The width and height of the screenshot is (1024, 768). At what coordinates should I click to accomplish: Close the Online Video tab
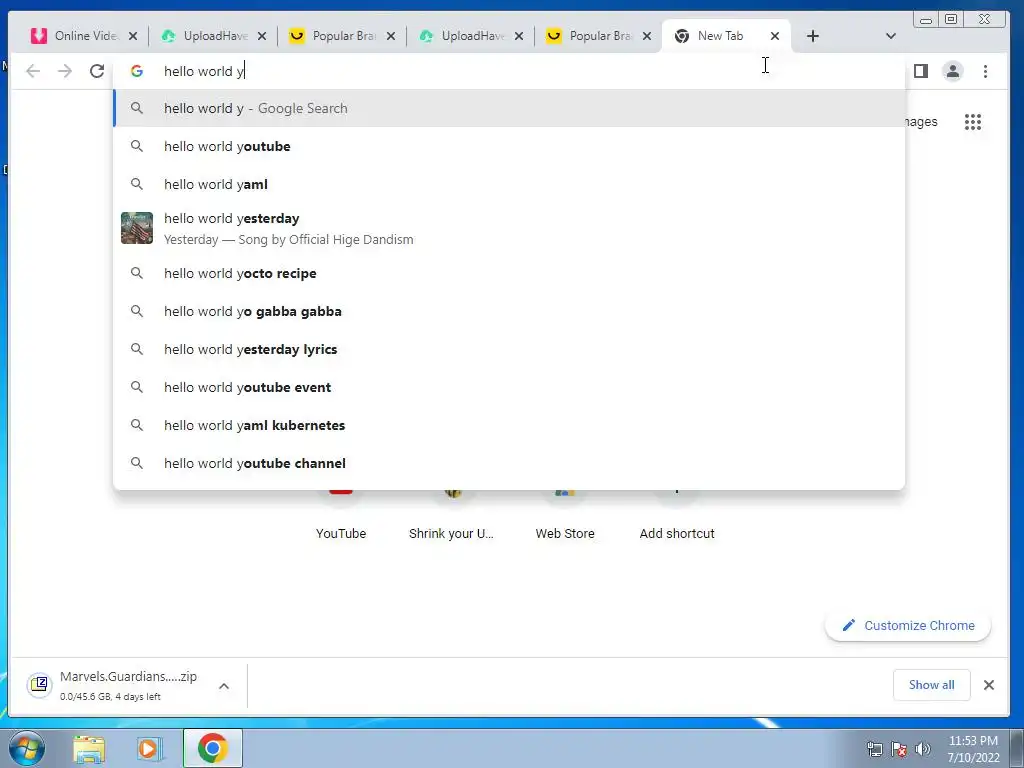(x=133, y=37)
